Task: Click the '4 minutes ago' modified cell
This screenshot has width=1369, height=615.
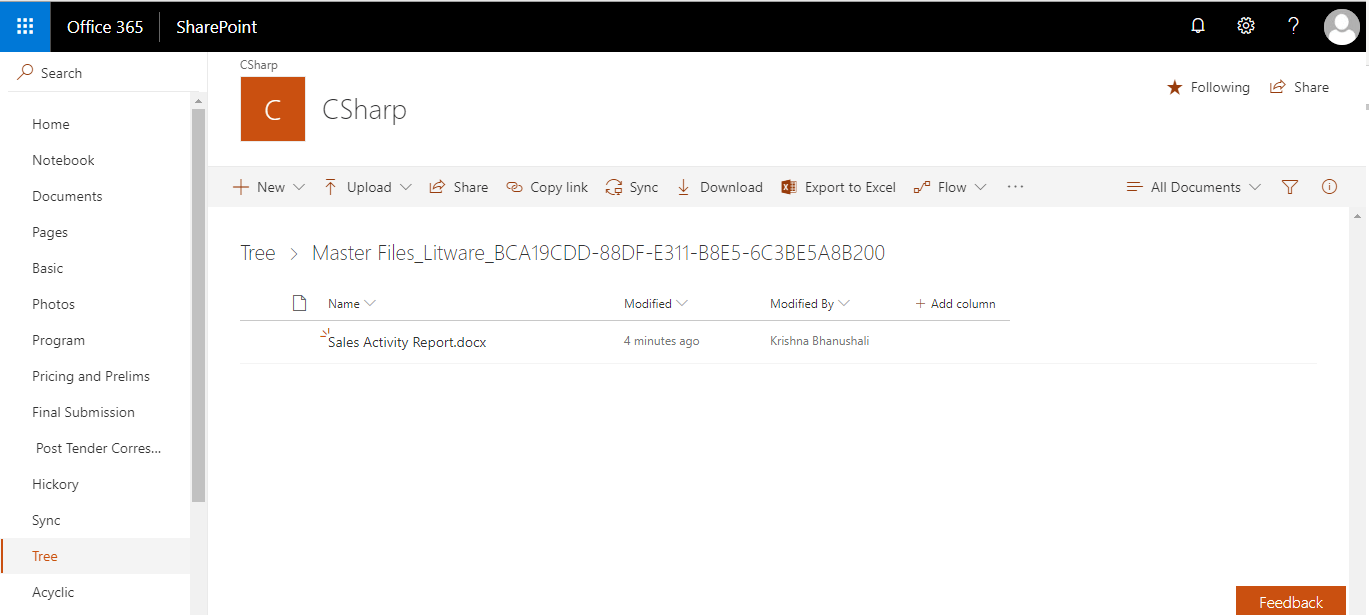Action: pos(661,341)
